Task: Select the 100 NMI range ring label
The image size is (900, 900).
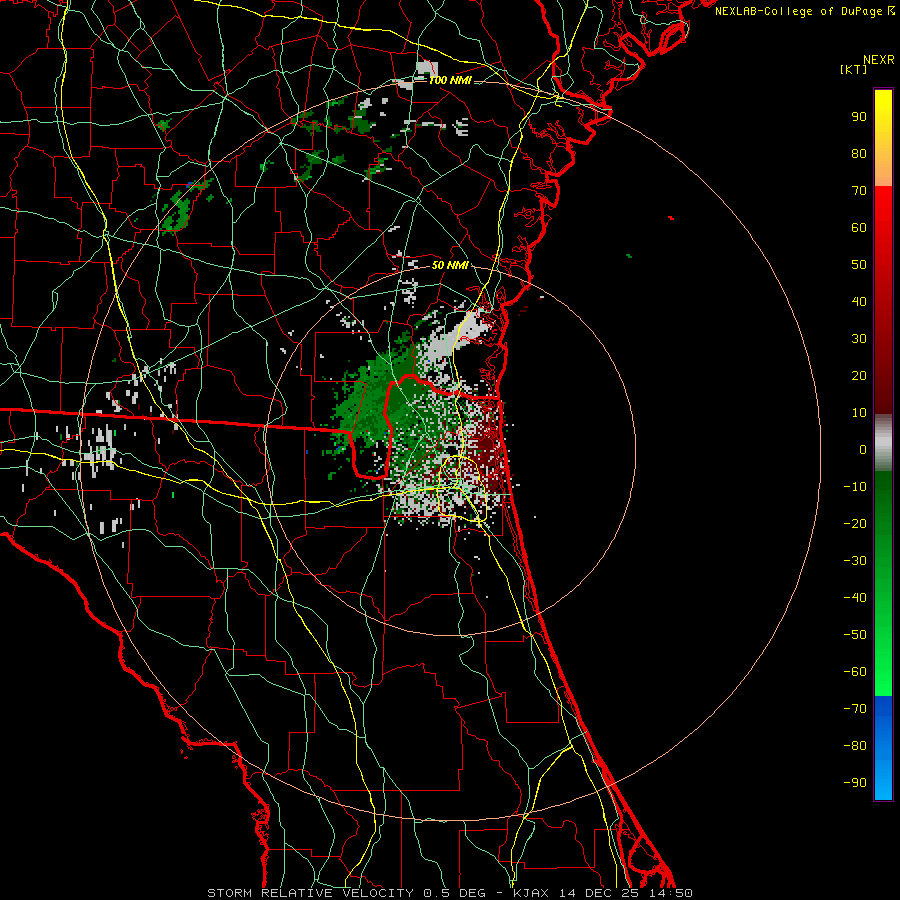Action: click(x=451, y=80)
